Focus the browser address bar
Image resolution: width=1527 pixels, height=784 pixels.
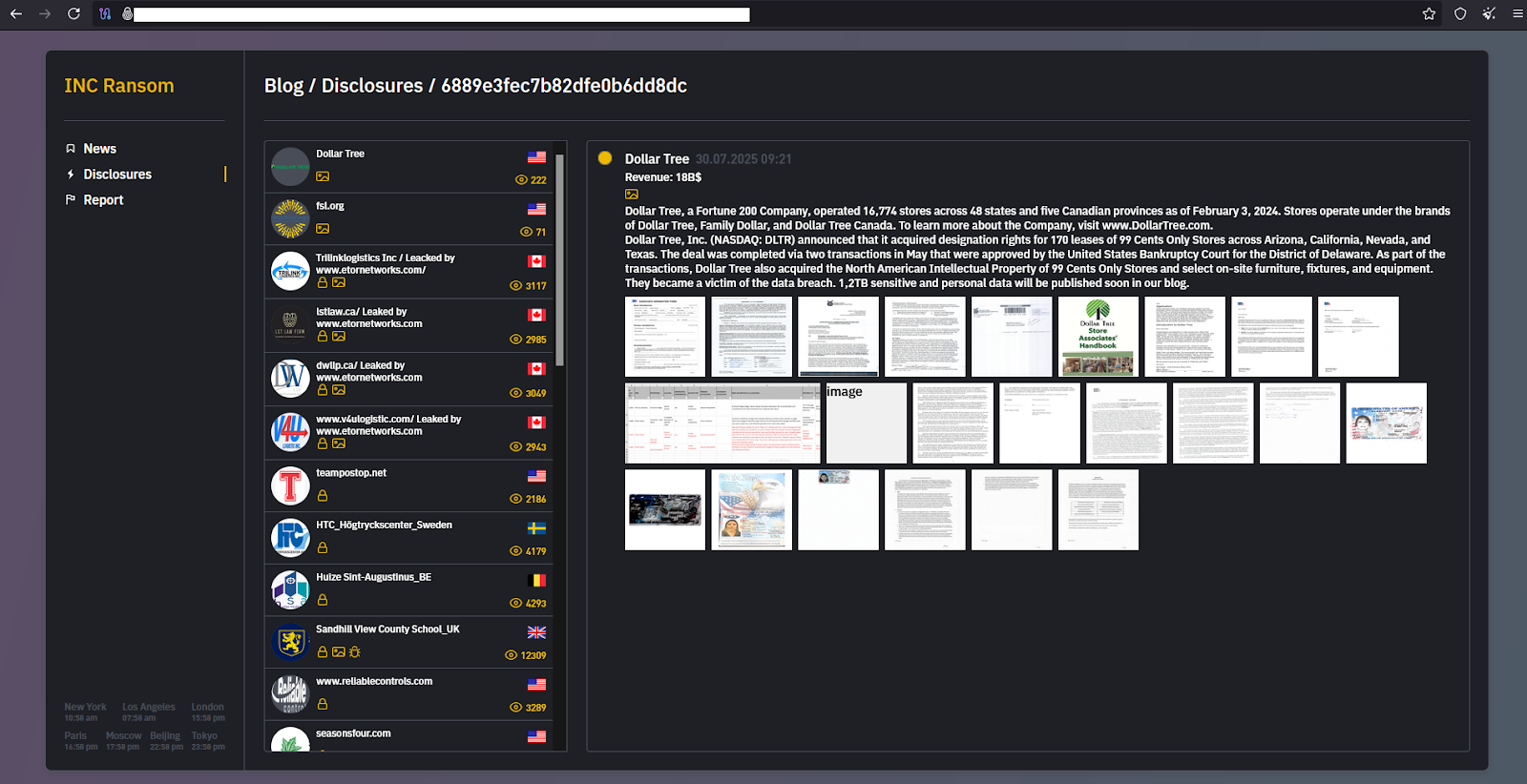(442, 14)
